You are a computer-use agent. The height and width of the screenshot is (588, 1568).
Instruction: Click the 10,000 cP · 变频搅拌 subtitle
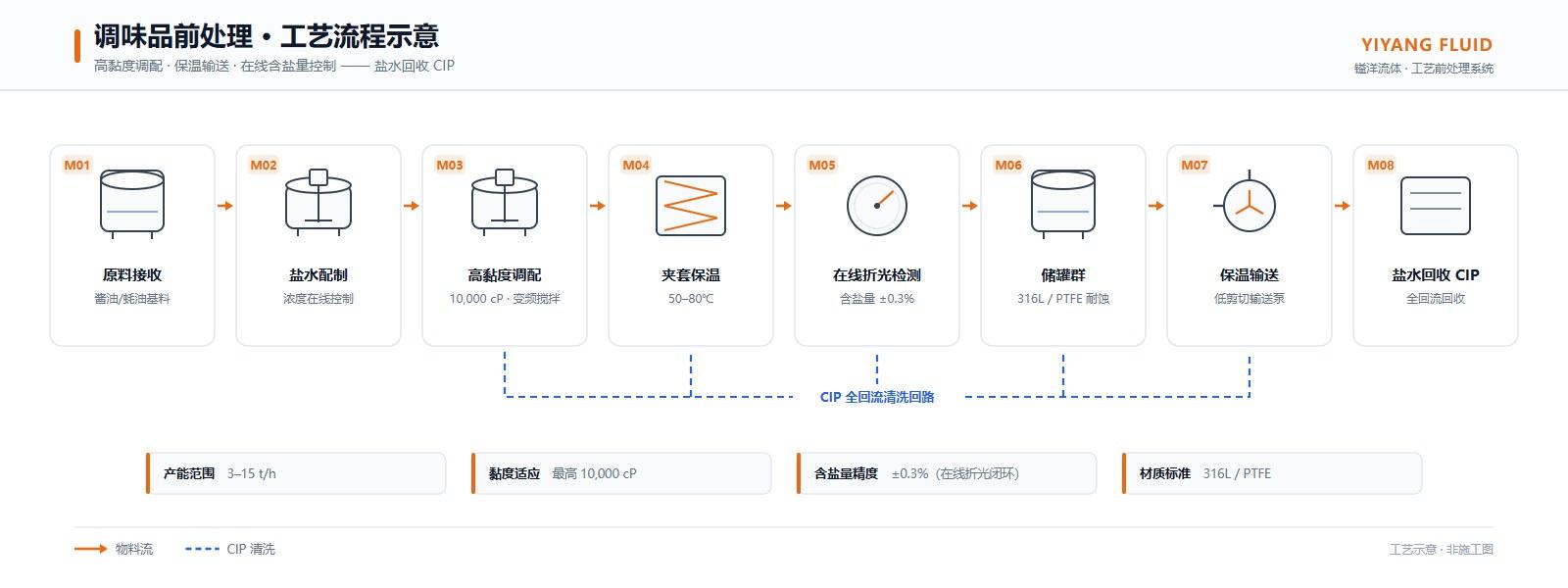point(505,299)
